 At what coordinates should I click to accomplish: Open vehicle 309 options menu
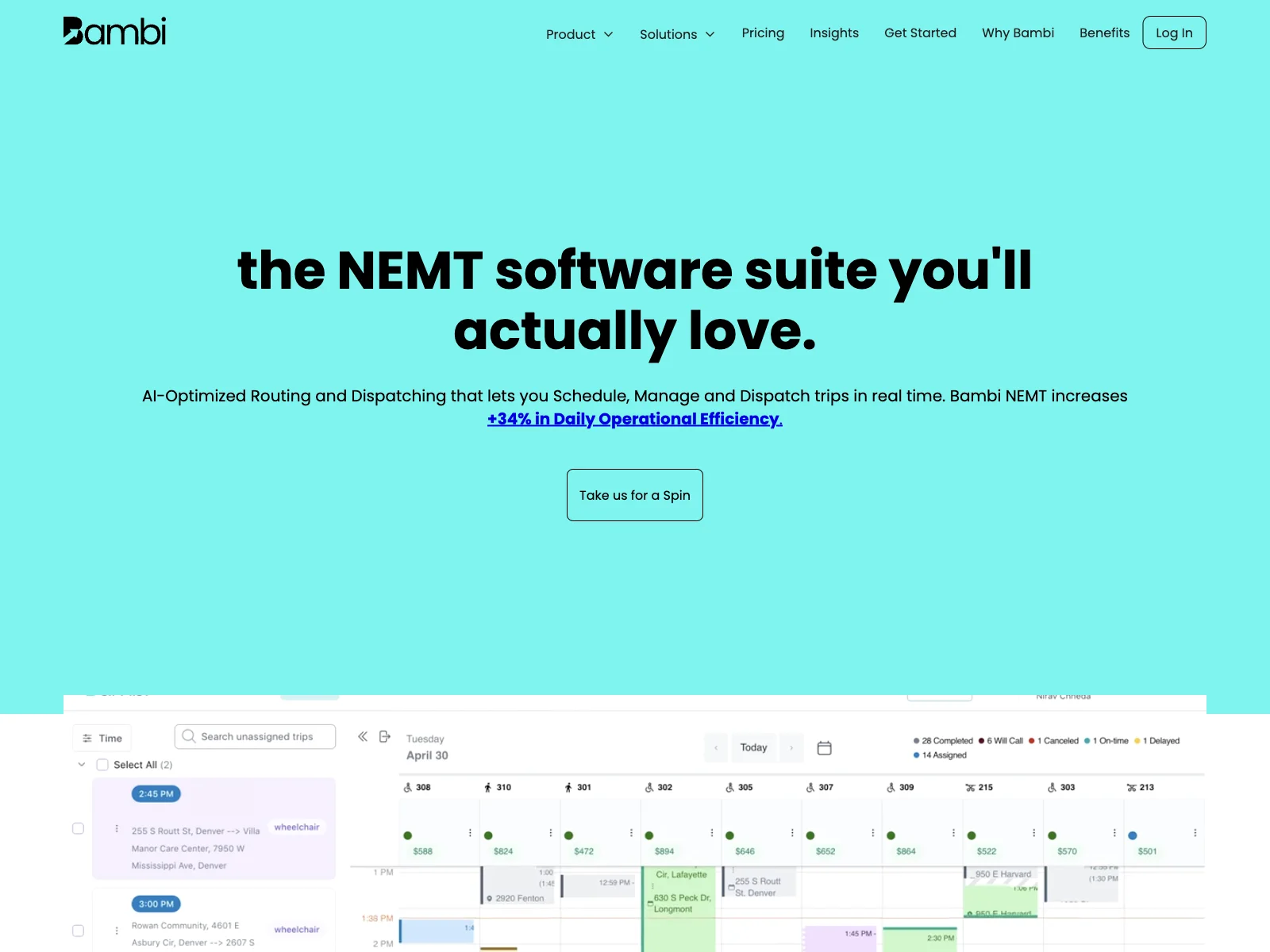click(x=953, y=833)
